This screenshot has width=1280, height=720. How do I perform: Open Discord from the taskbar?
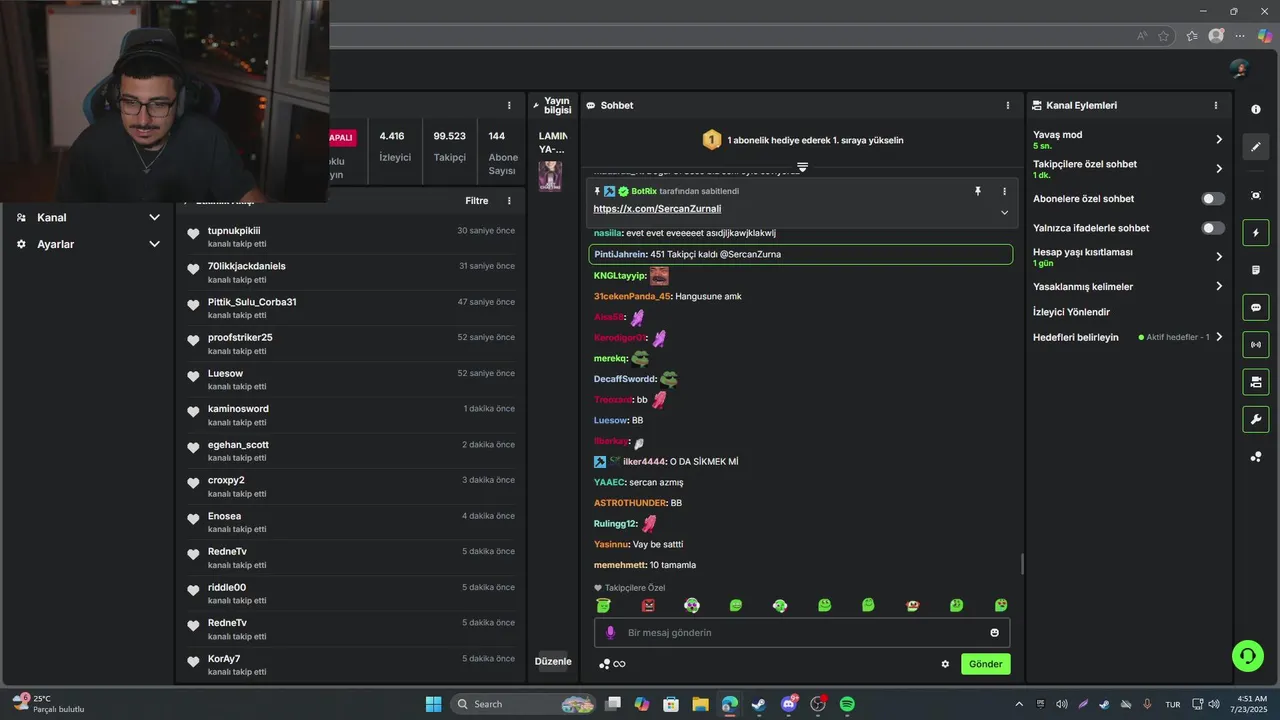pyautogui.click(x=789, y=704)
